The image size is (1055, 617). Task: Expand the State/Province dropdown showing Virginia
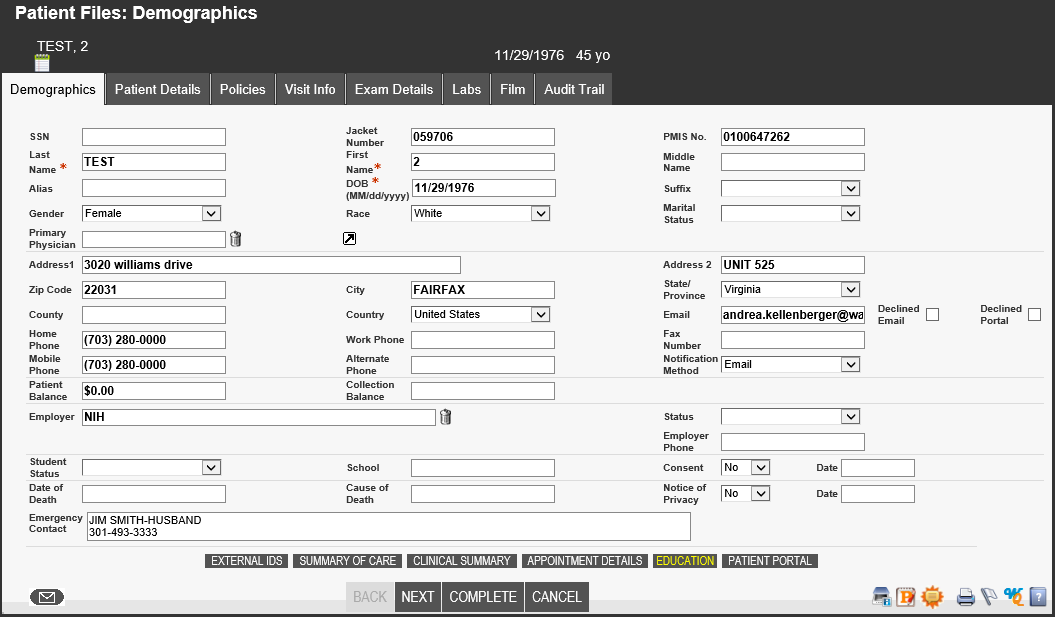click(790, 289)
